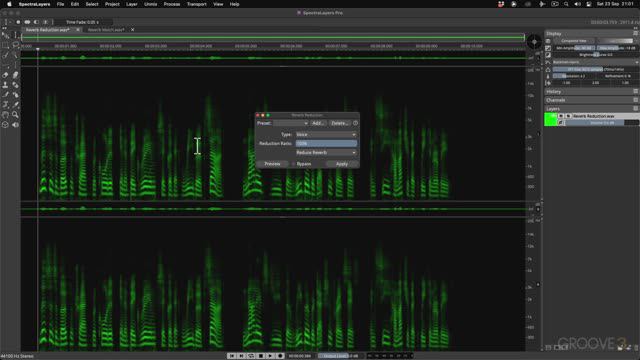640x360 pixels.
Task: Adjust the Reduction Ratio slider
Action: (x=326, y=144)
